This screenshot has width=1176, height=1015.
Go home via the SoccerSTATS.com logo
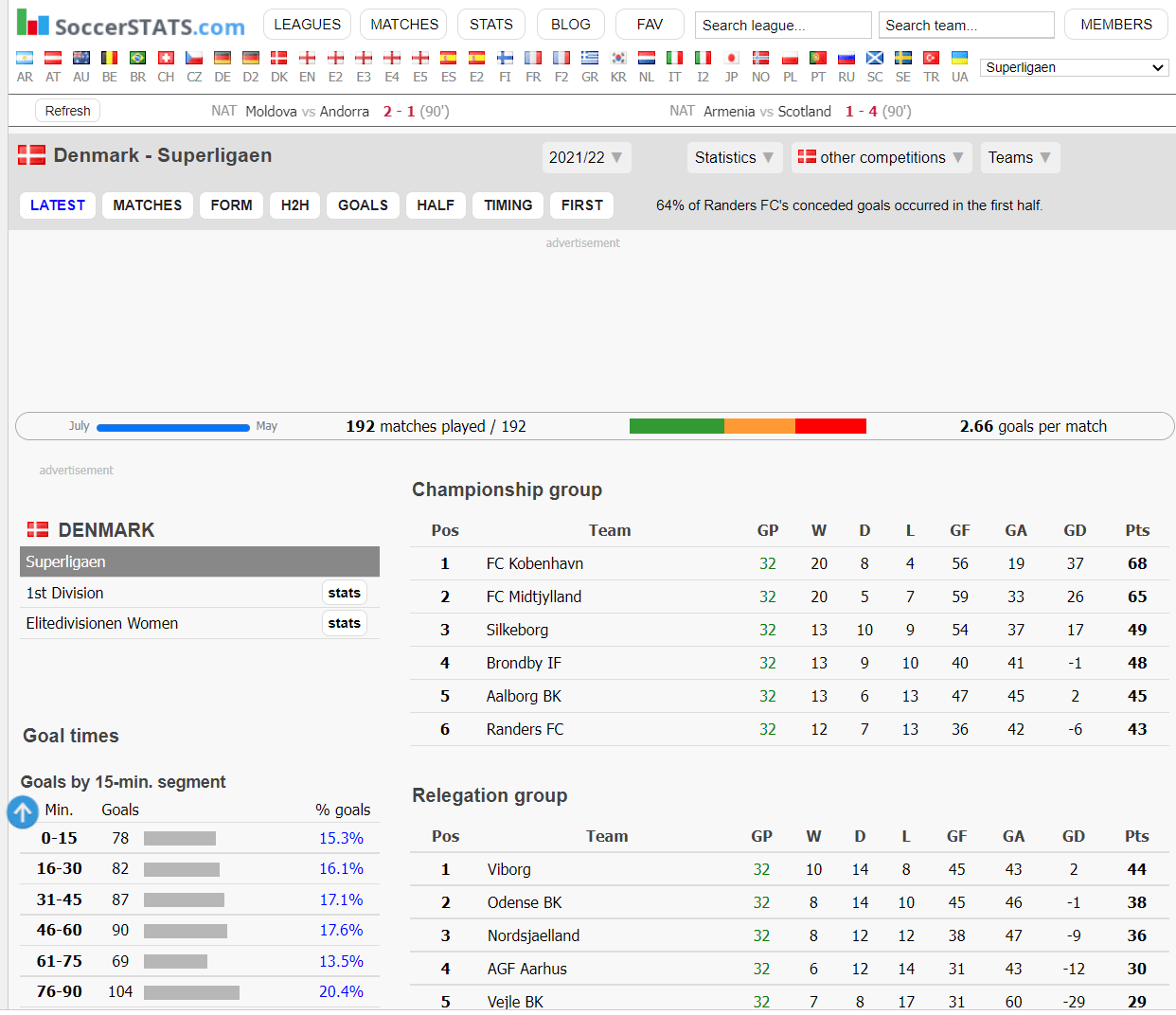click(131, 24)
